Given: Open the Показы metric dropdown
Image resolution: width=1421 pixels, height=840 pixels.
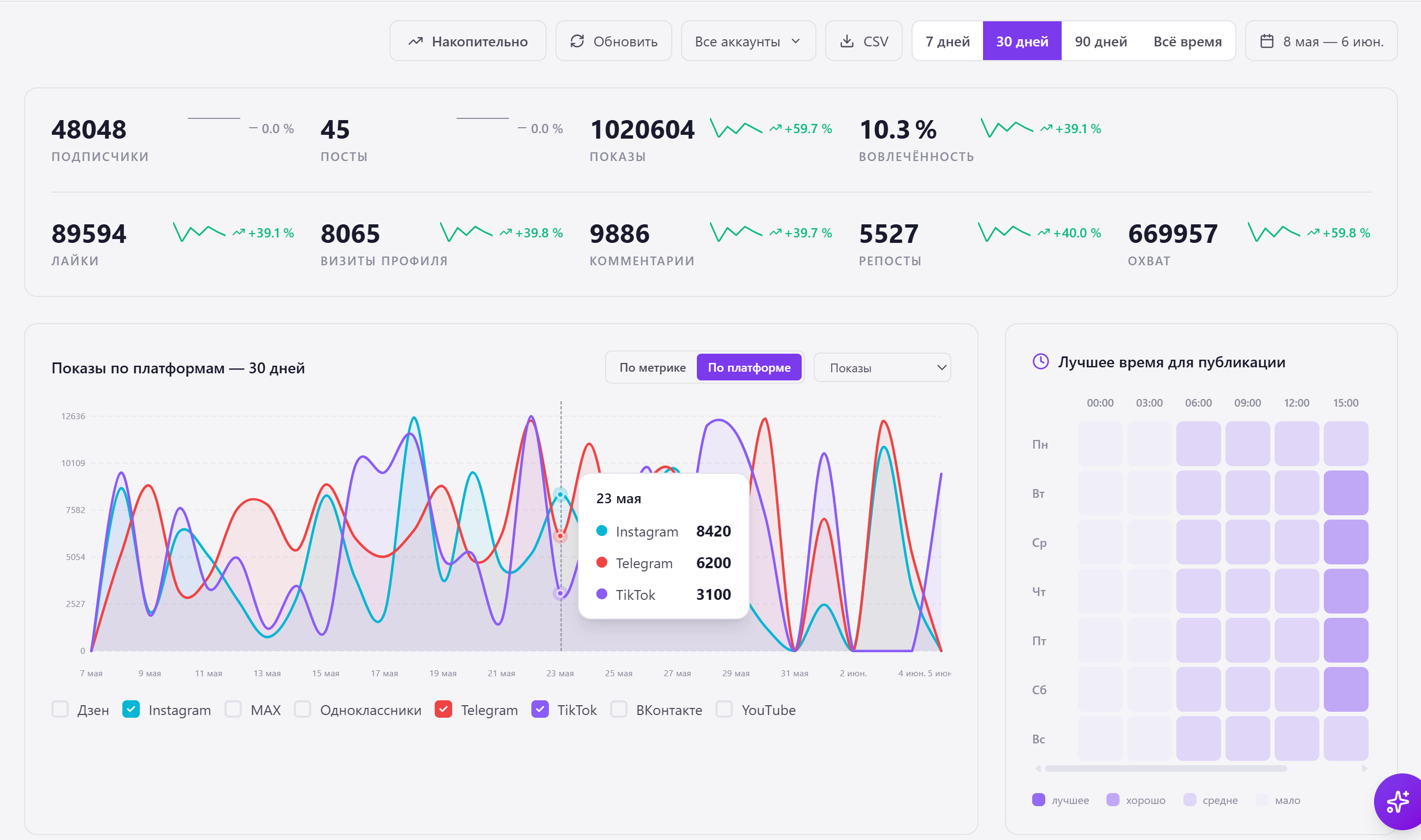Looking at the screenshot, I should [x=883, y=368].
